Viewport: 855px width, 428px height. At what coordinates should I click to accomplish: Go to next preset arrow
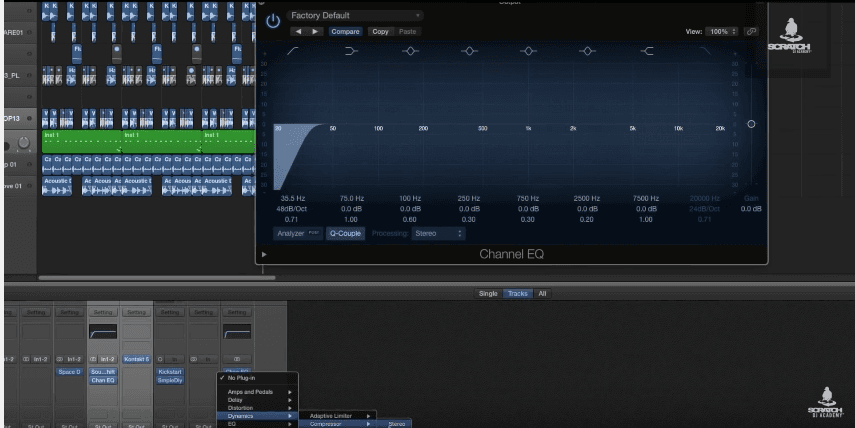[315, 32]
